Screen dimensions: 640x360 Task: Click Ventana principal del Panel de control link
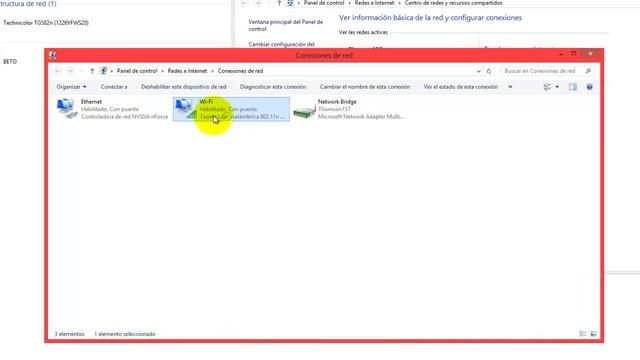coord(286,25)
